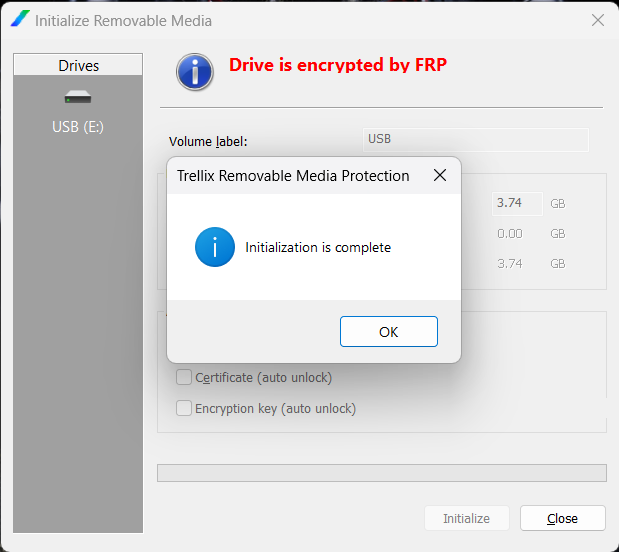Click the "Initialization is complete" text
Screen dimensions: 619x552
click(x=318, y=247)
